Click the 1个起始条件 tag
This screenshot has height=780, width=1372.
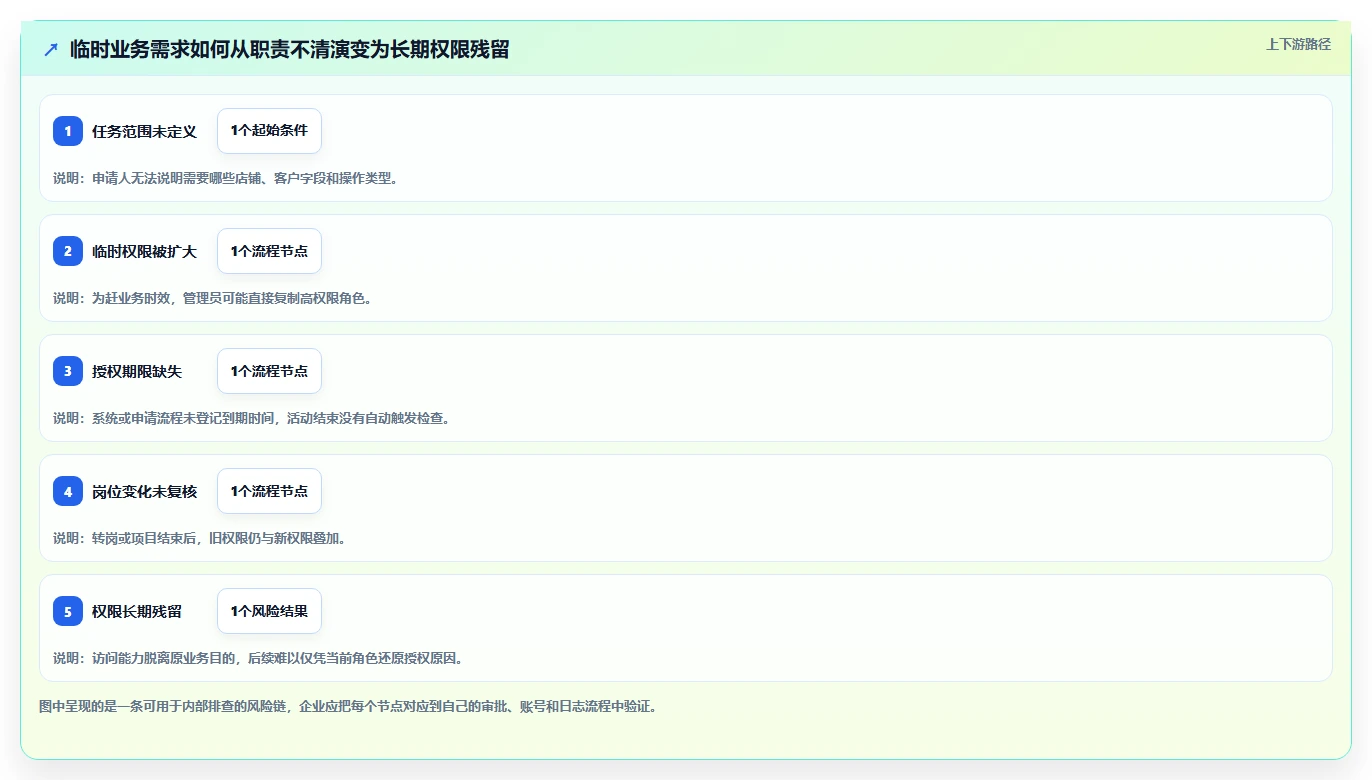(x=269, y=131)
